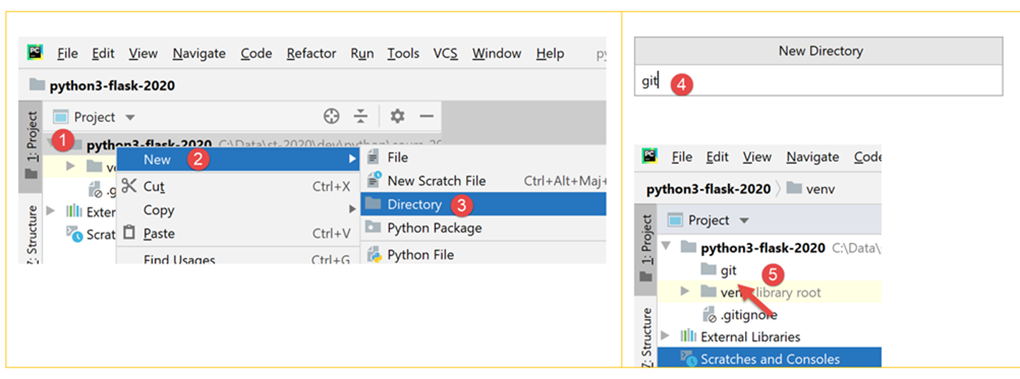
Task: Click python3-flask-2020 breadcrumb in left window
Action: click(112, 86)
